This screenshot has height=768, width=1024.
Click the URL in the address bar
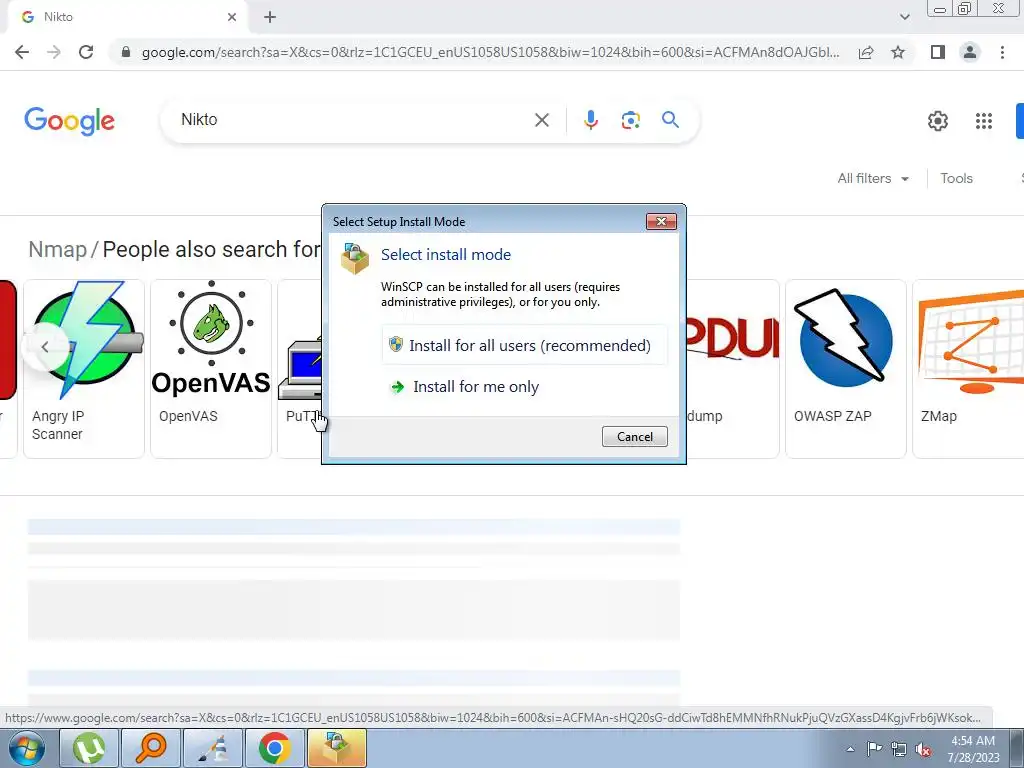click(x=490, y=52)
